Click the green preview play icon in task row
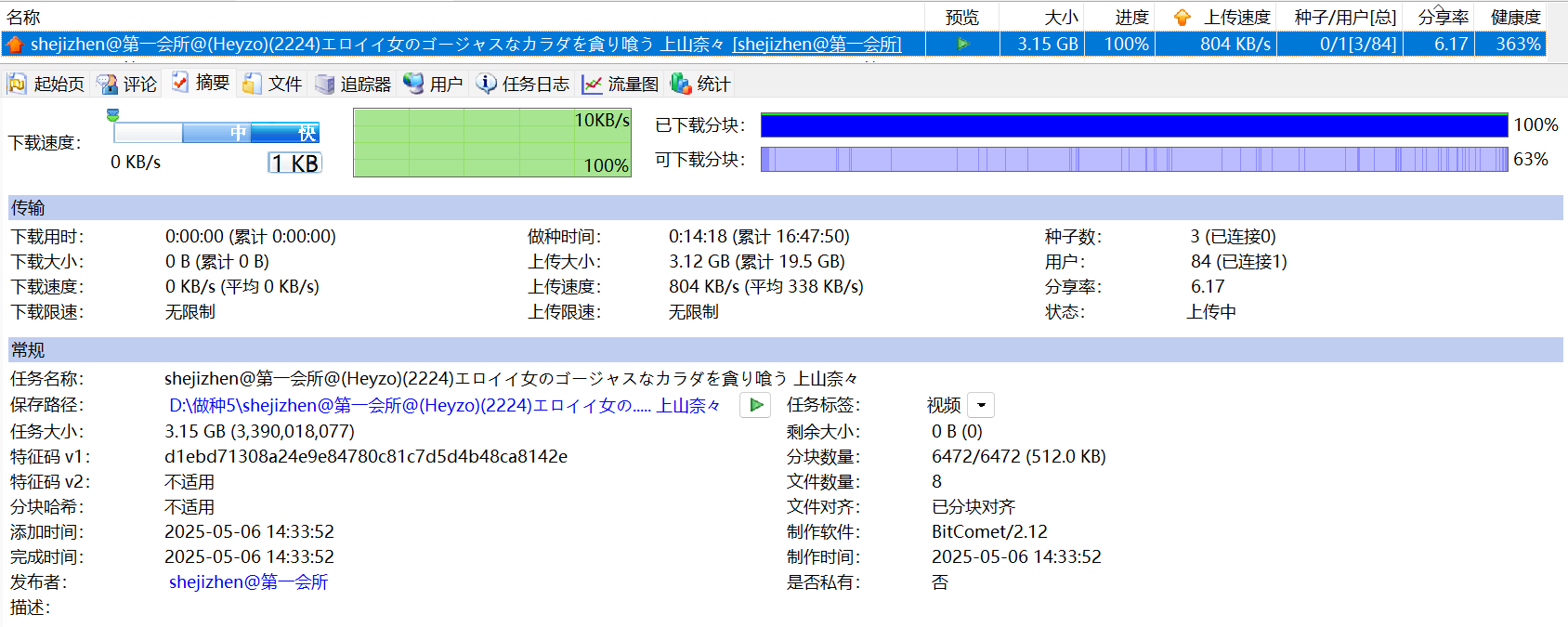The height and width of the screenshot is (627, 1568). pyautogui.click(x=962, y=44)
